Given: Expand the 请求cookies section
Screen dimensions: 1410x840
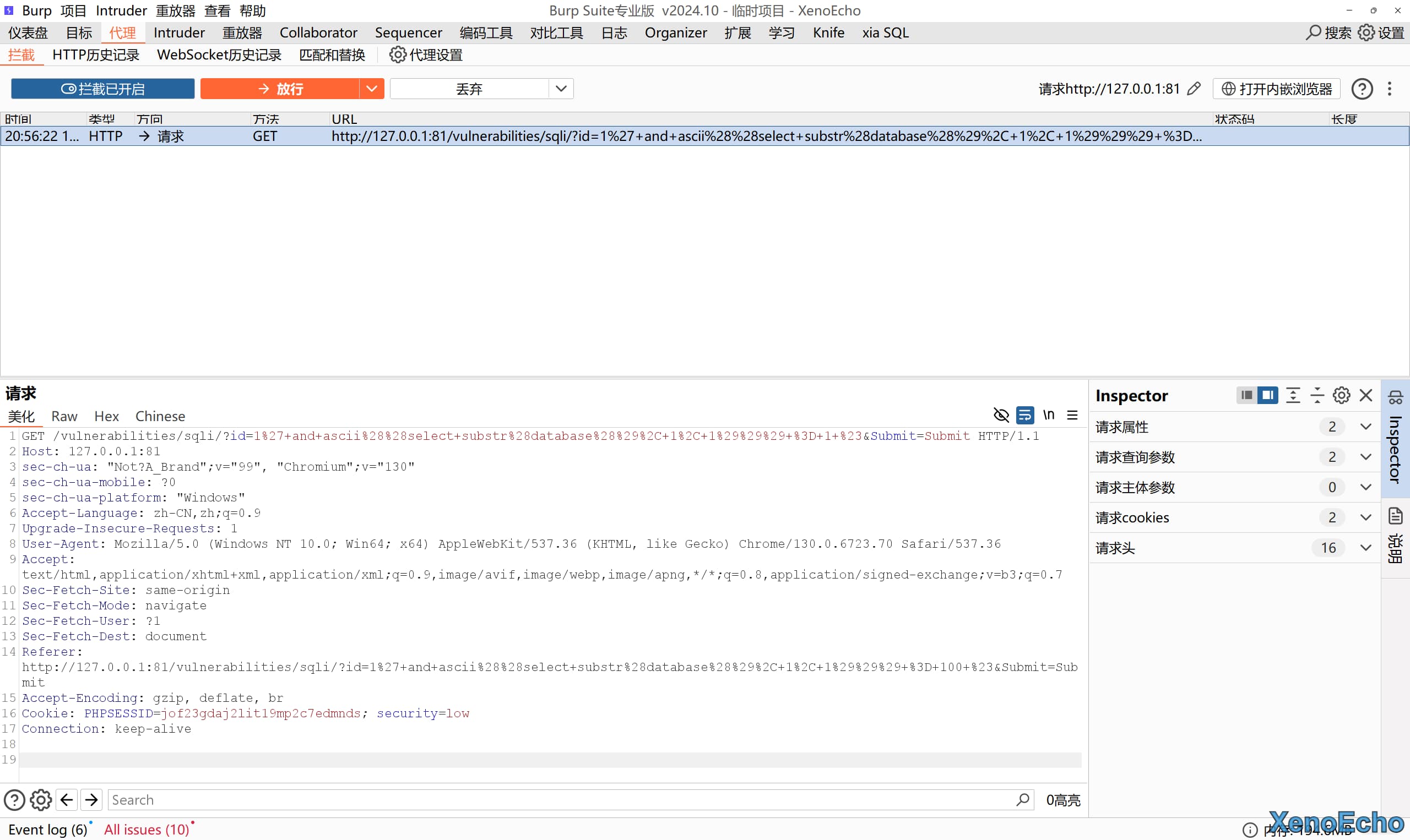Looking at the screenshot, I should (1365, 517).
